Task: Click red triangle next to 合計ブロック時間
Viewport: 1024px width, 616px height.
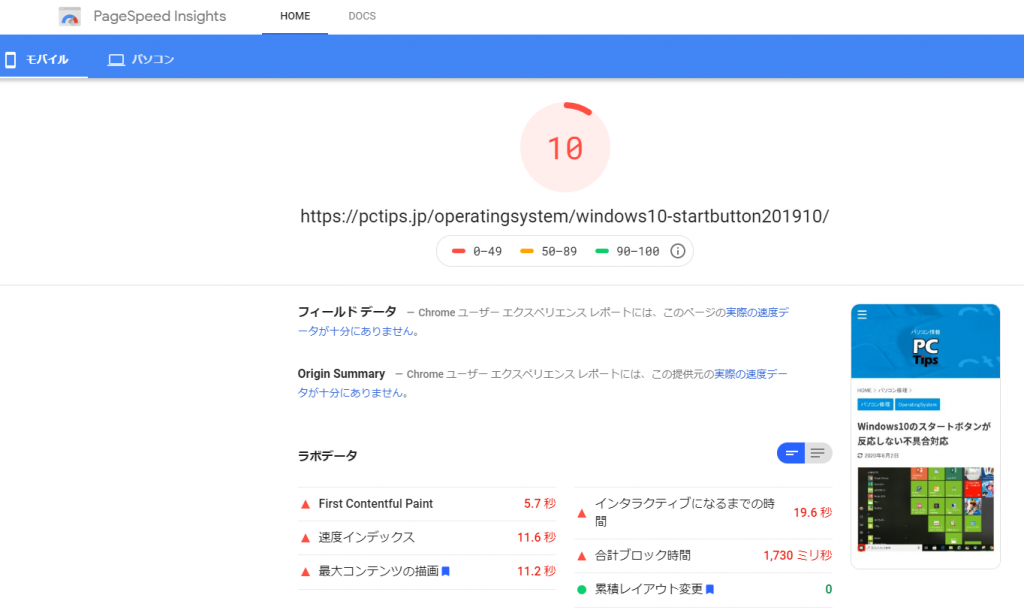Action: point(582,556)
